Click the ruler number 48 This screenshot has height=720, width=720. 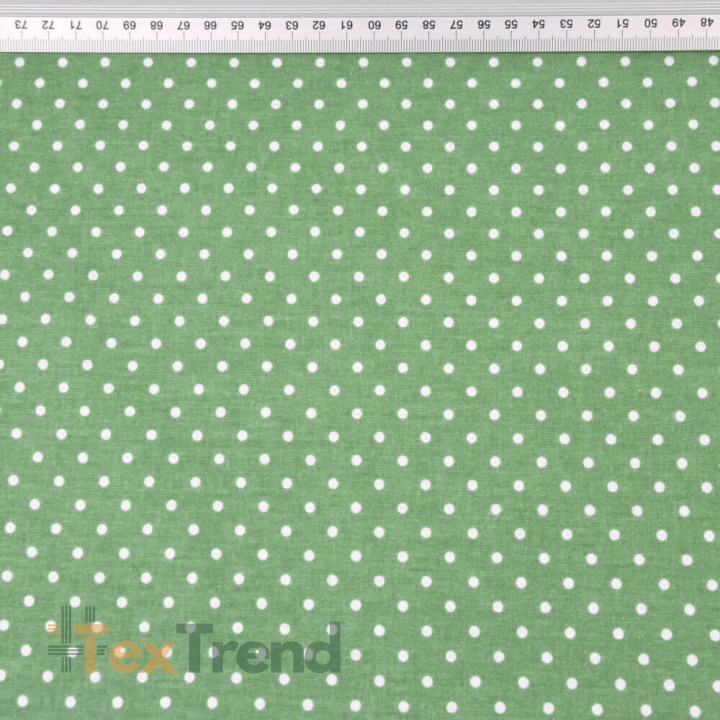point(703,22)
